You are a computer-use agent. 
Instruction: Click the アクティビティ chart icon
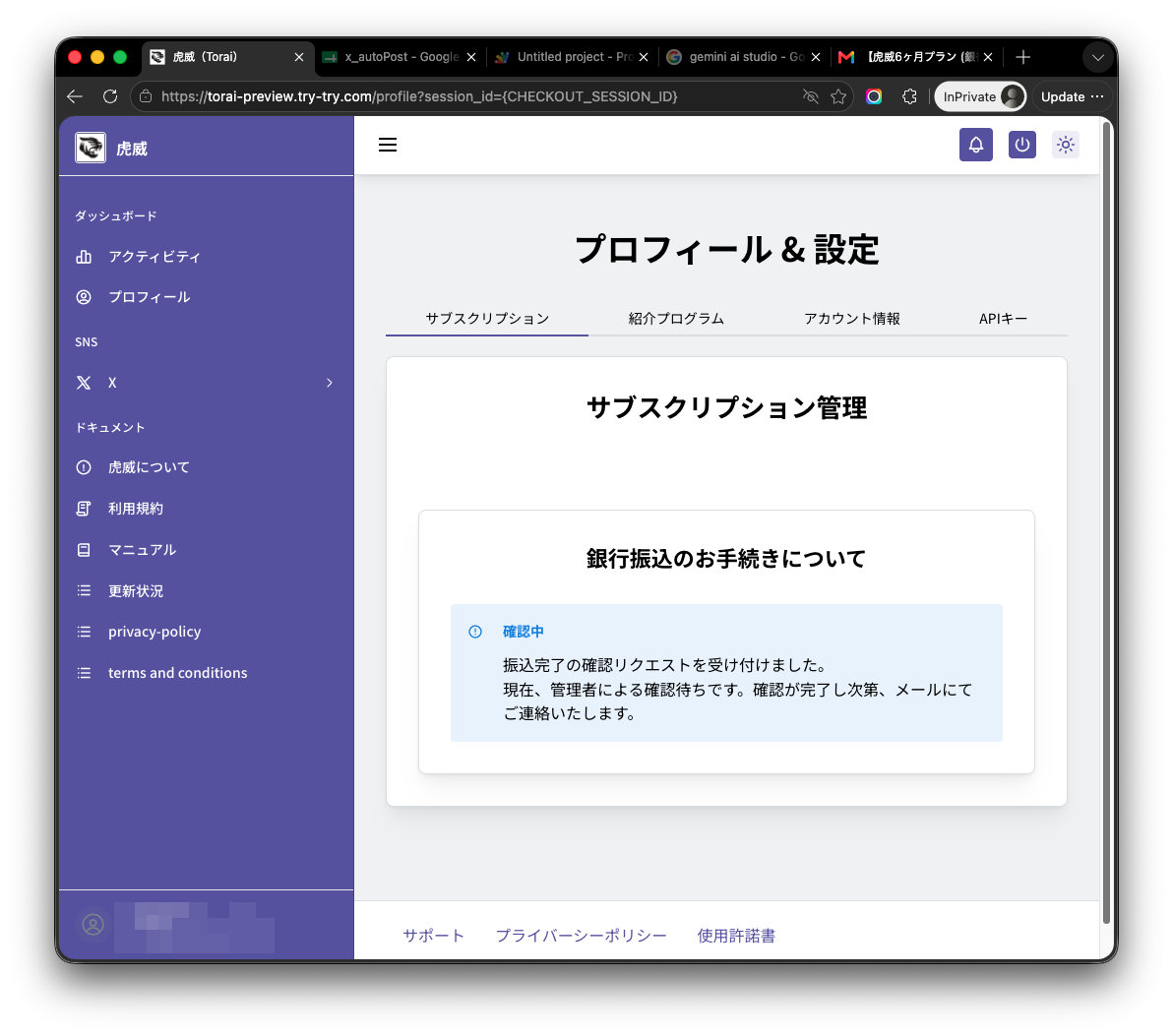pyautogui.click(x=84, y=257)
